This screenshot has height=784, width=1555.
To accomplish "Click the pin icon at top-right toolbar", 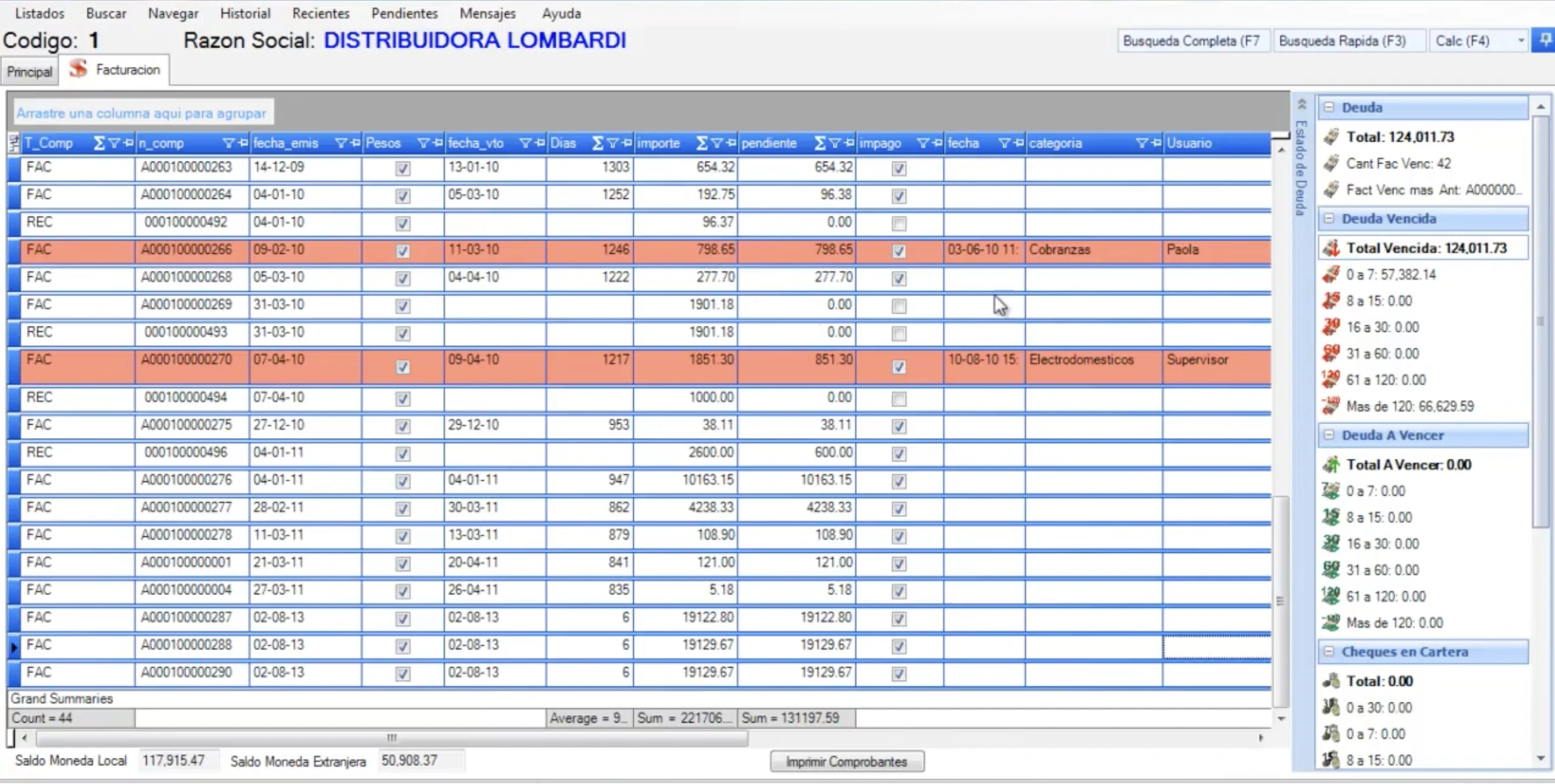I will coord(1546,40).
